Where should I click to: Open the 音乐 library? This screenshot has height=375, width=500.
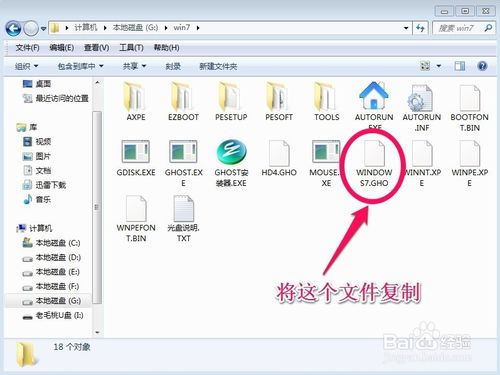tap(37, 199)
